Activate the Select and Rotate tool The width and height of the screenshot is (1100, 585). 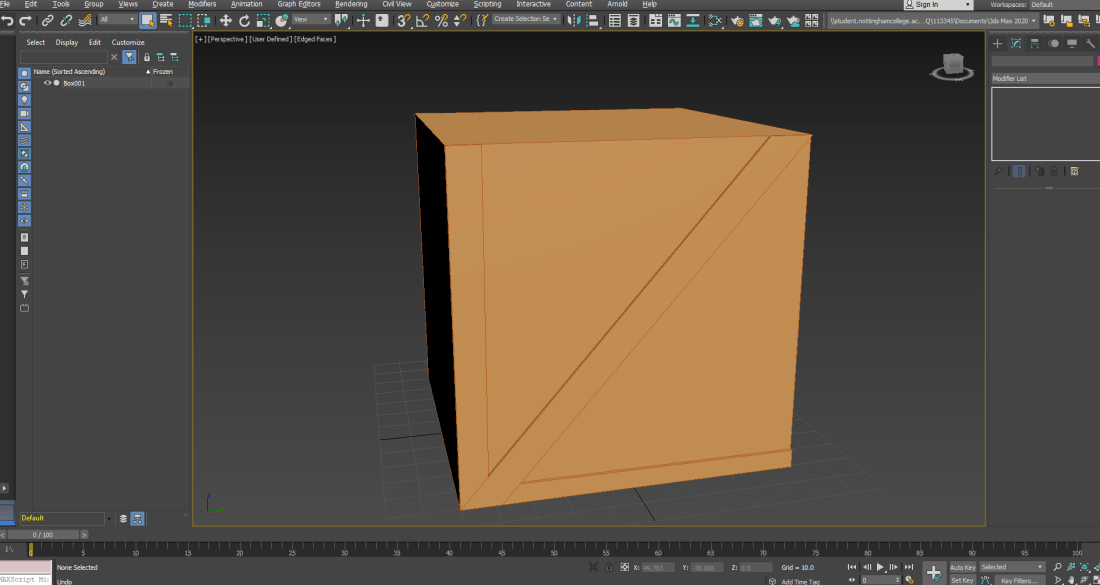244,20
